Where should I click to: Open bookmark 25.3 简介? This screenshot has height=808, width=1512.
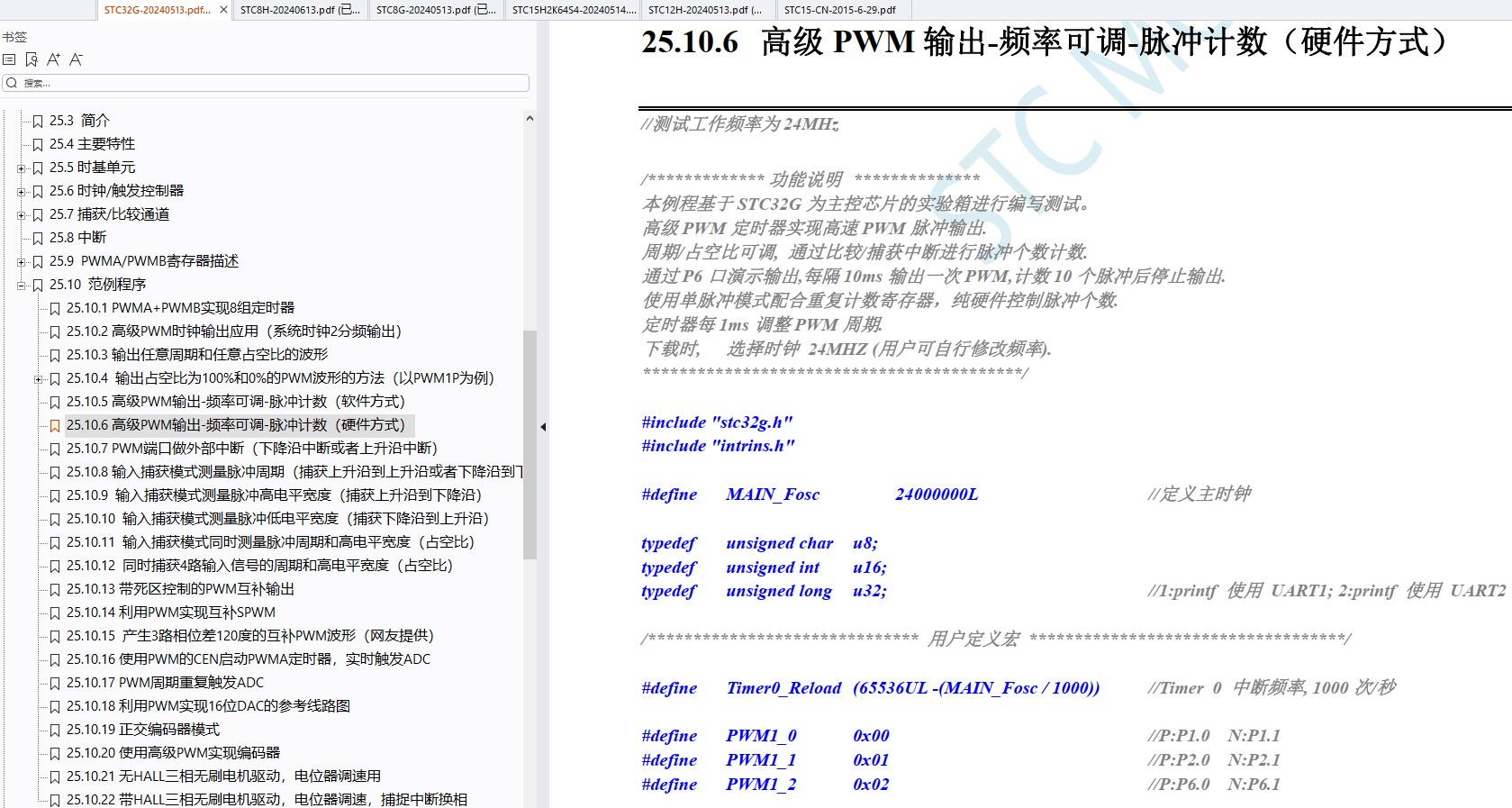pyautogui.click(x=79, y=121)
